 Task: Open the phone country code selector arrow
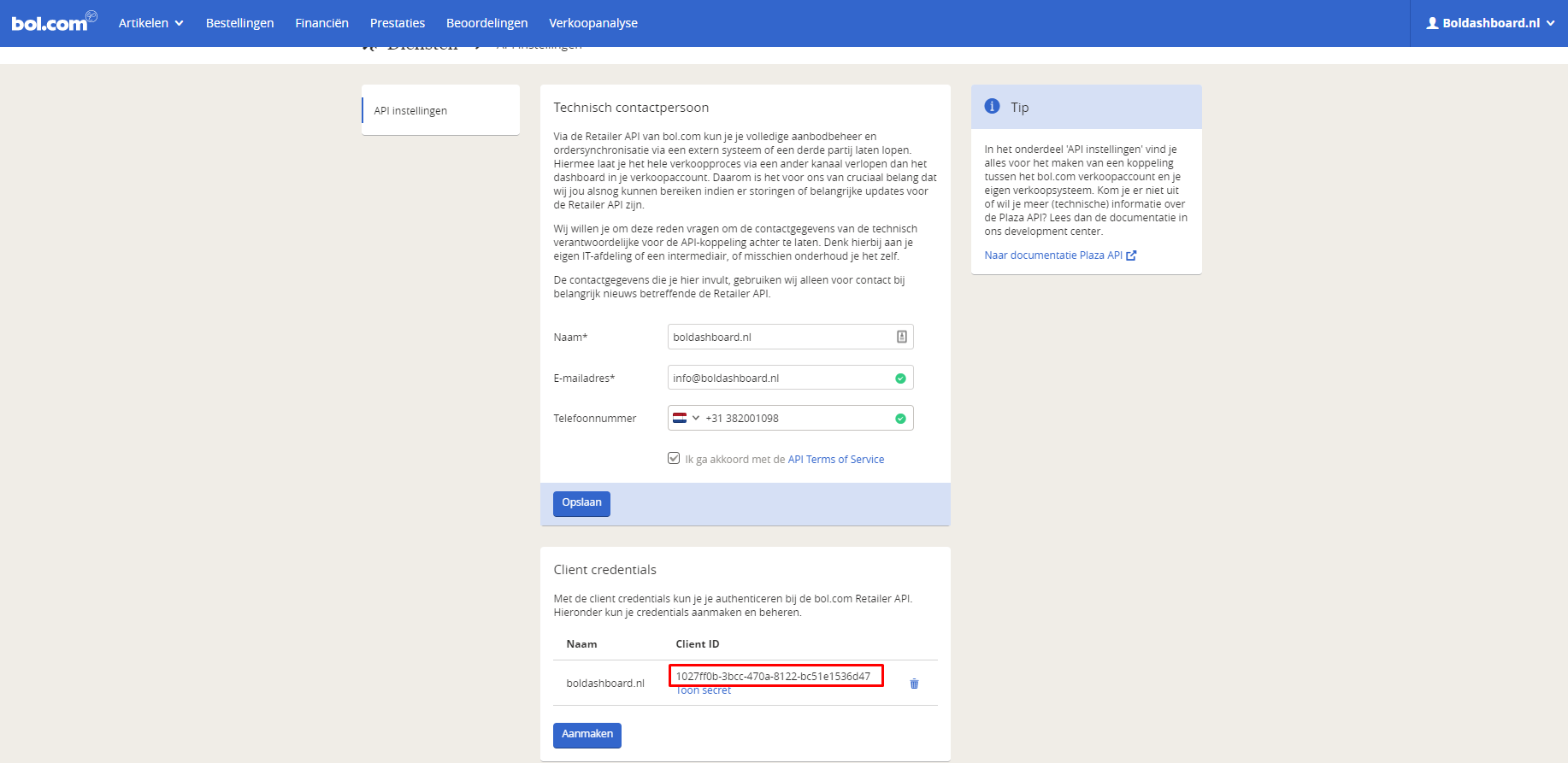pyautogui.click(x=696, y=418)
